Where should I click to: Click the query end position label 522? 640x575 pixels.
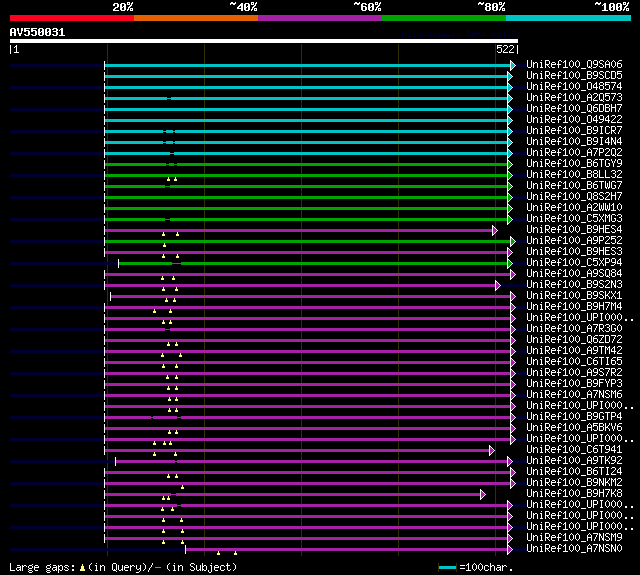tap(505, 49)
